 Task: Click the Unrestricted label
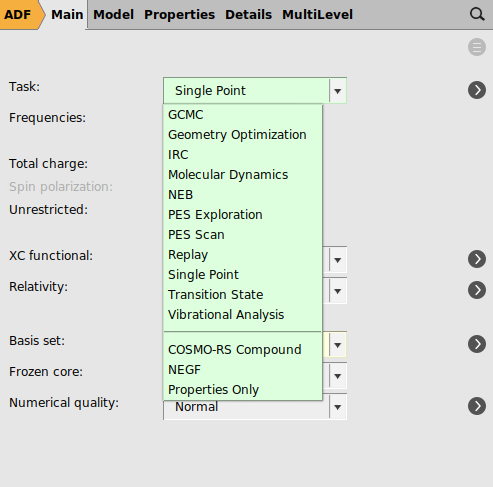tap(48, 210)
